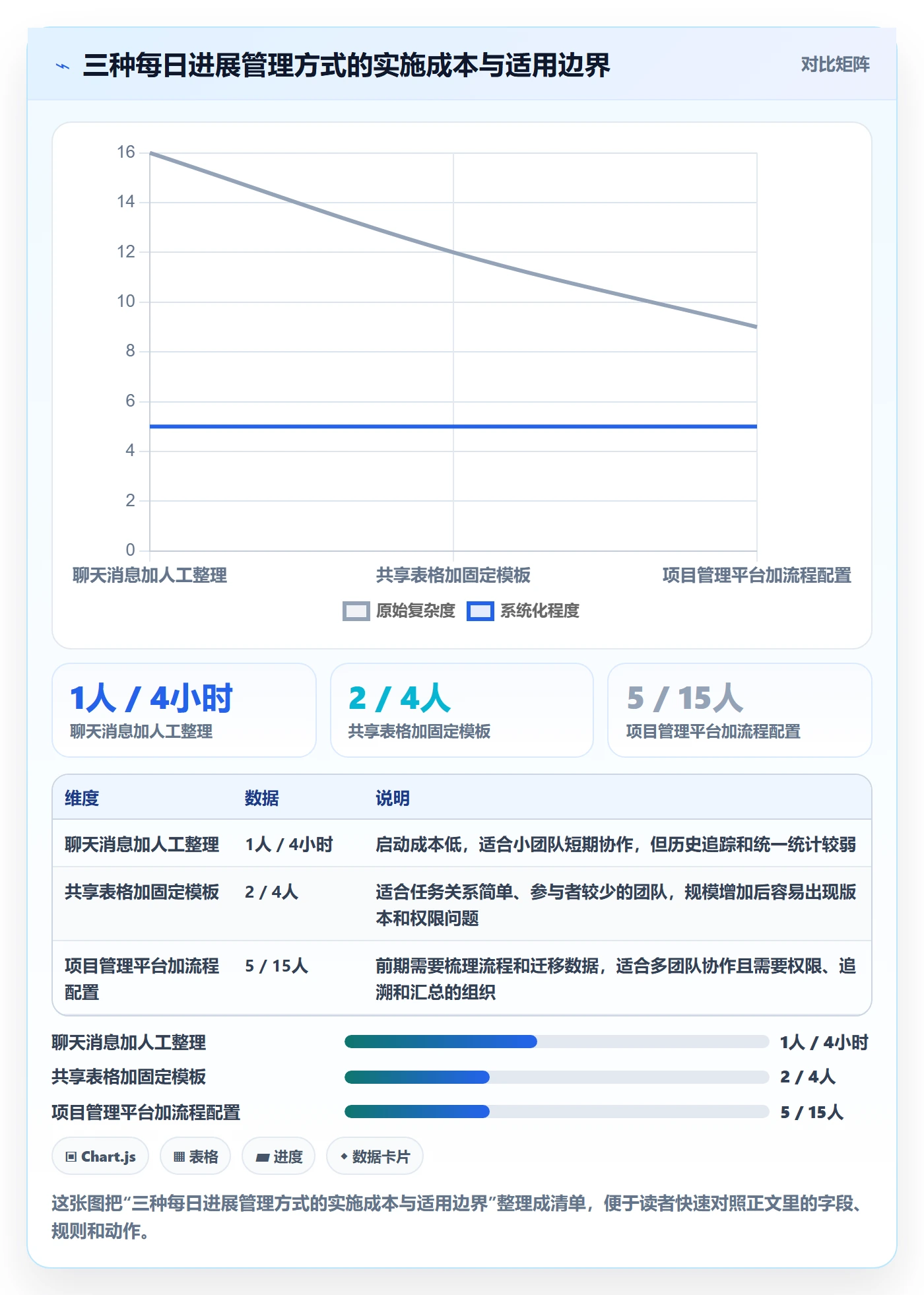Click the 项目管理平台加流程配置 progress bar
The height and width of the screenshot is (1295, 924).
(x=556, y=1112)
